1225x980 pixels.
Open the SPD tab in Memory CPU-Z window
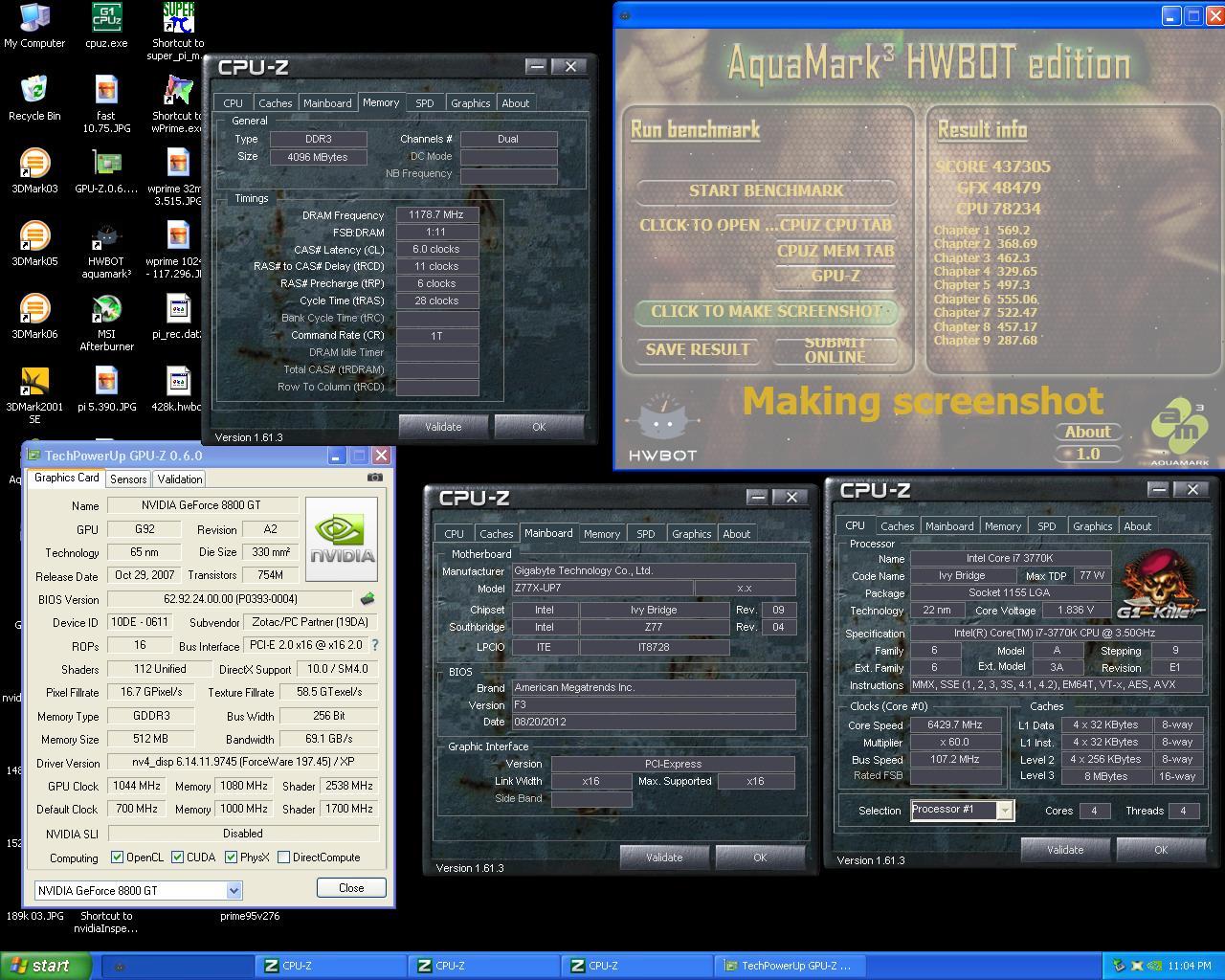tap(425, 103)
